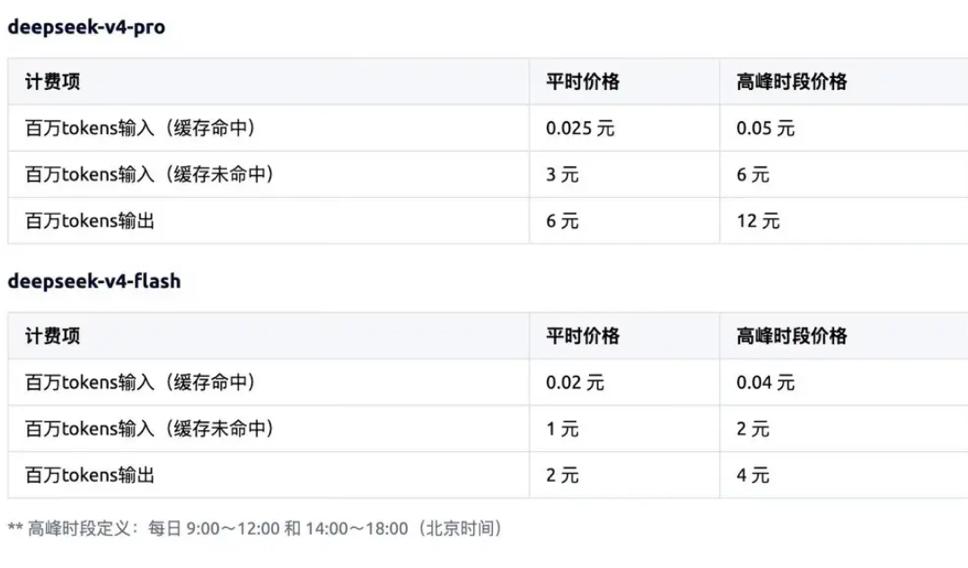This screenshot has height=568, width=968.
Task: Select 百万tokens输入（缓存未命中）row in pro table
Action: pos(488,174)
